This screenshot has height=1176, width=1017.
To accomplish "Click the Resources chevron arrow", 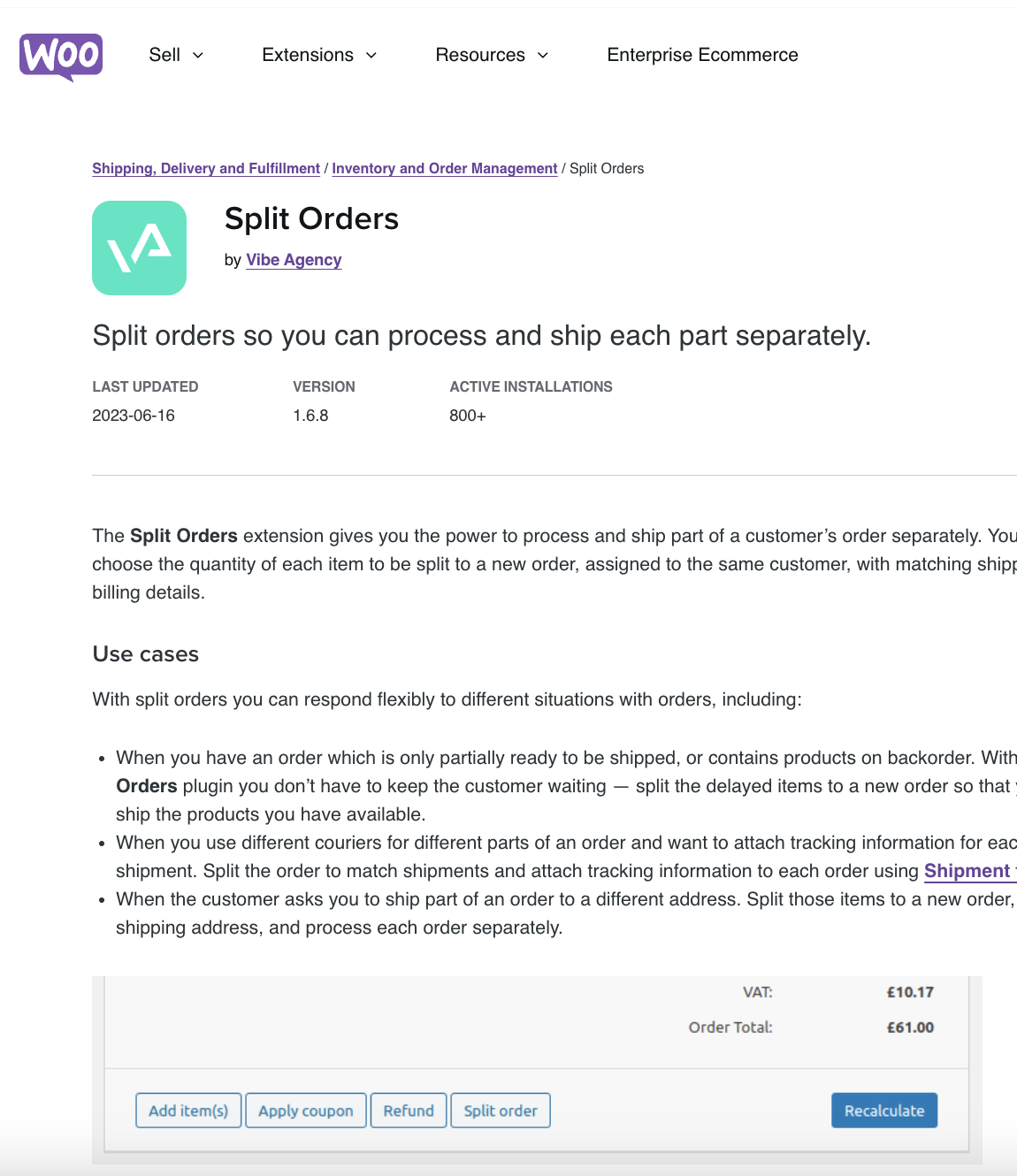I will (x=542, y=55).
